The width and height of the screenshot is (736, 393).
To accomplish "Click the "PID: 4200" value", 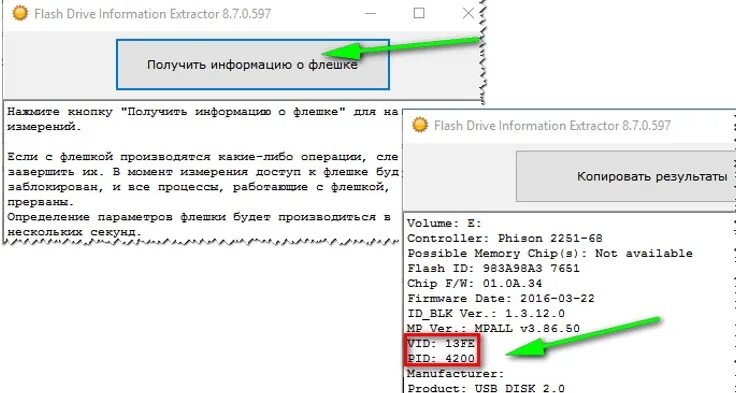I will [x=441, y=359].
